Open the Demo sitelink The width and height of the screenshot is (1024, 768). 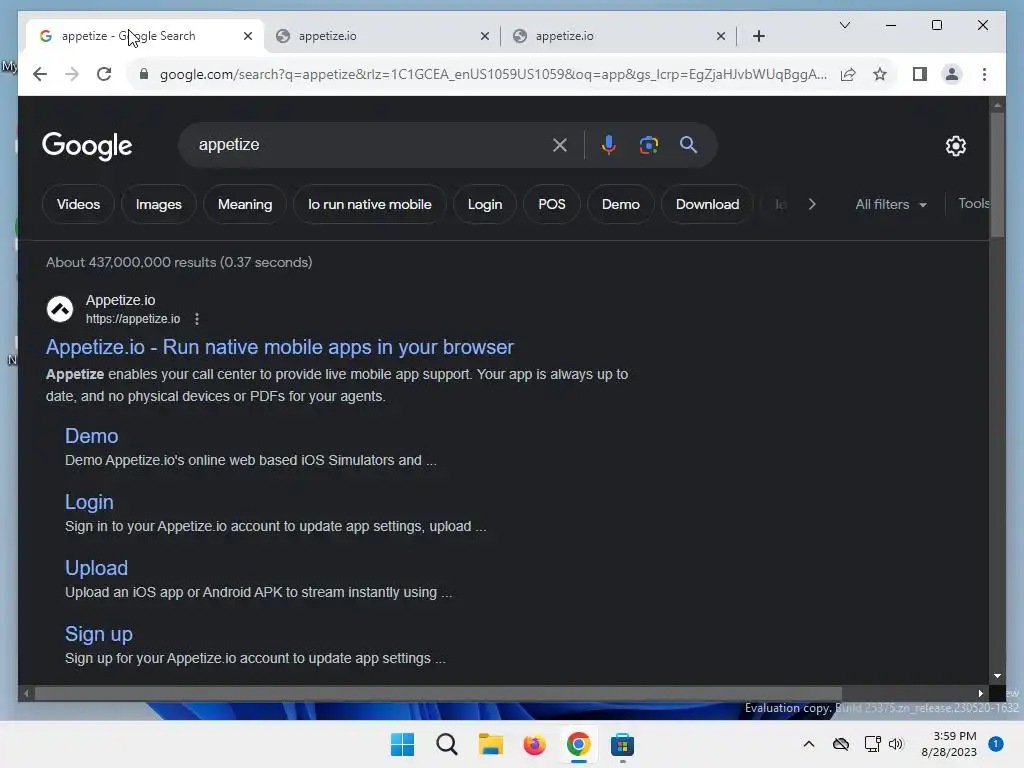(x=91, y=436)
